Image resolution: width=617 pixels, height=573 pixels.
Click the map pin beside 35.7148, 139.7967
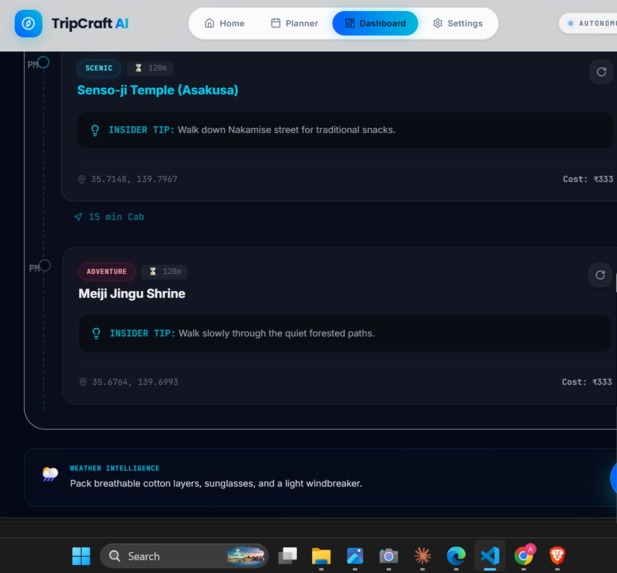[x=81, y=179]
